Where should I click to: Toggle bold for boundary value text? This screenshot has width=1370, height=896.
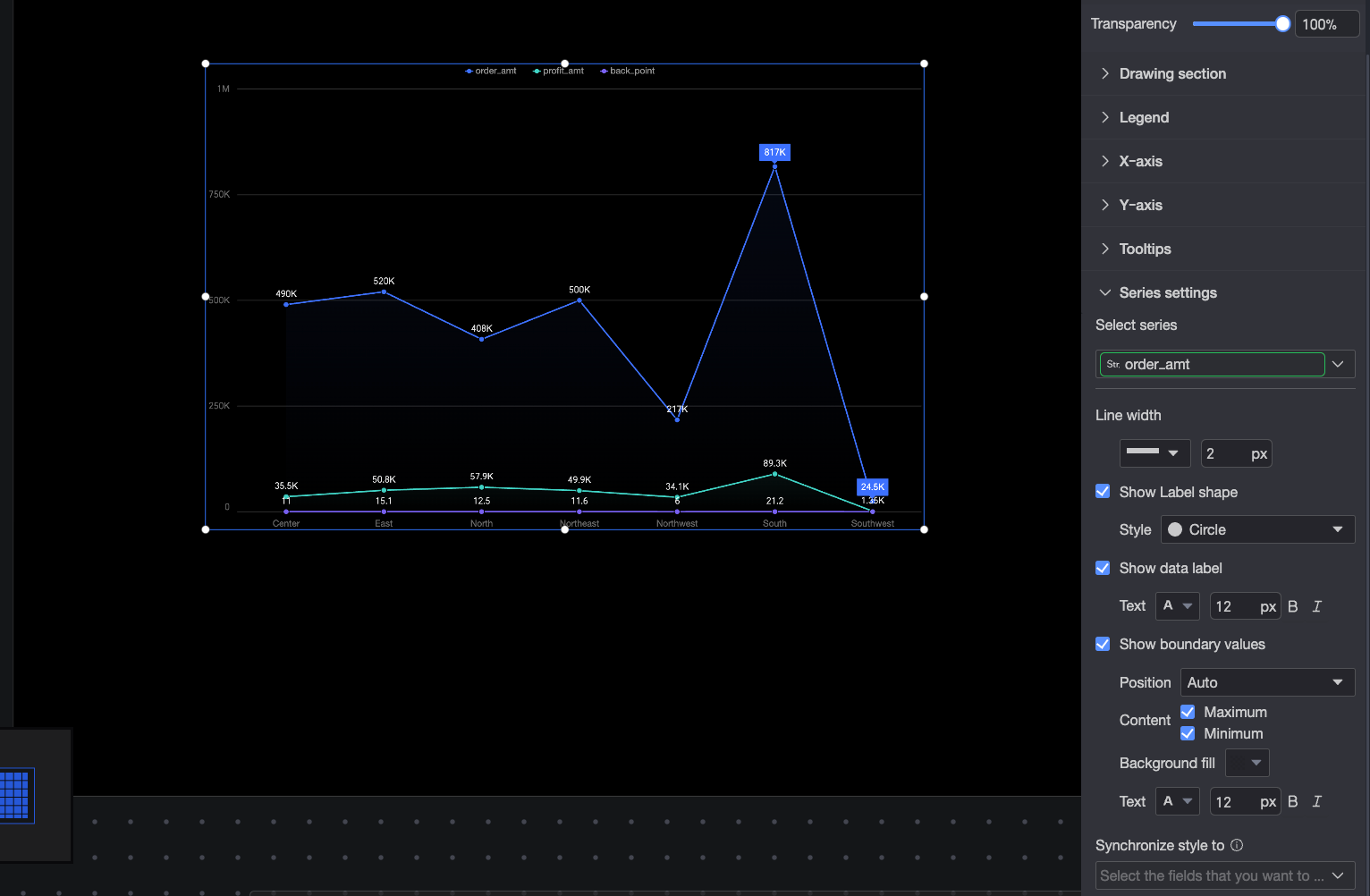(x=1292, y=801)
